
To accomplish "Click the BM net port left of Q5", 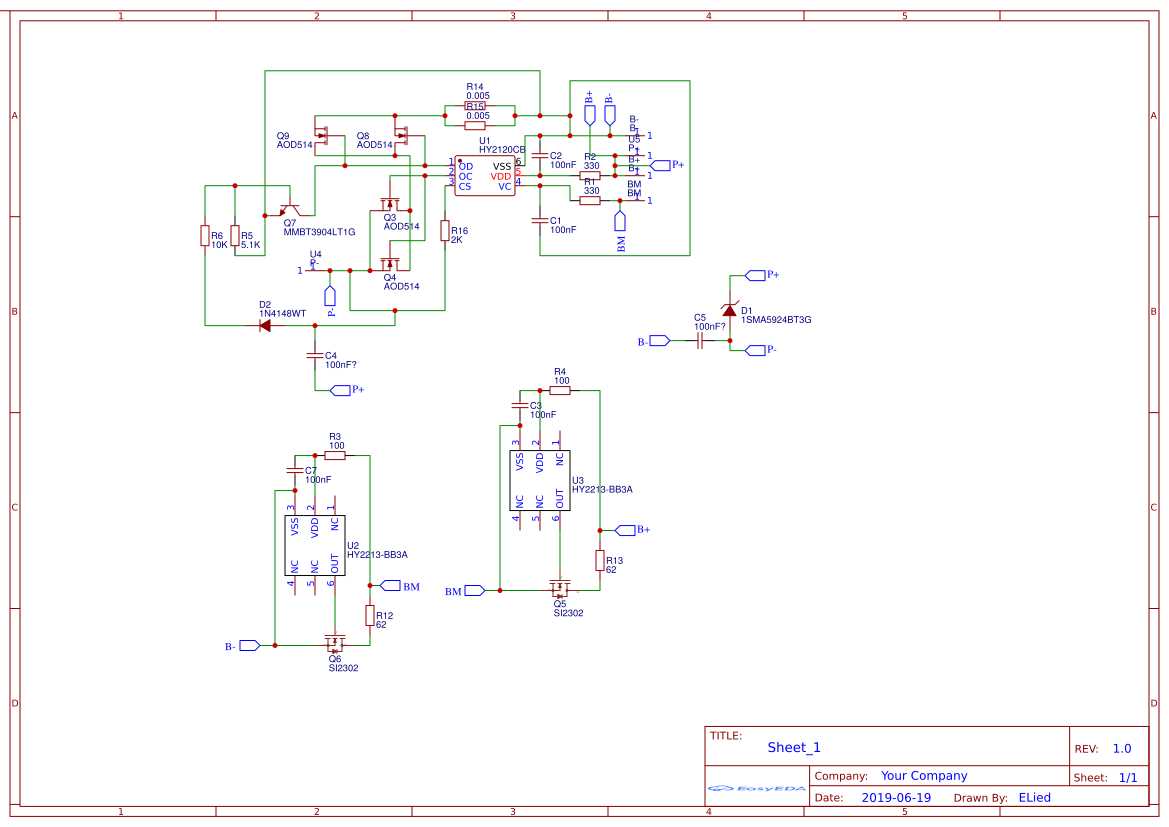I will [475, 591].
